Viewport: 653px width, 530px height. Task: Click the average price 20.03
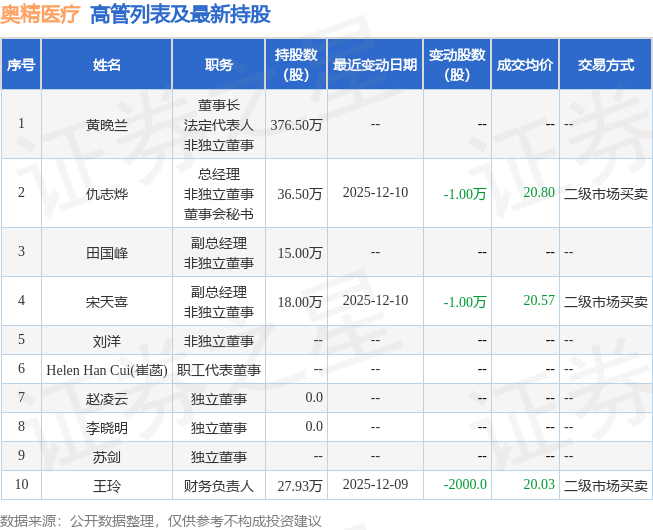[539, 484]
